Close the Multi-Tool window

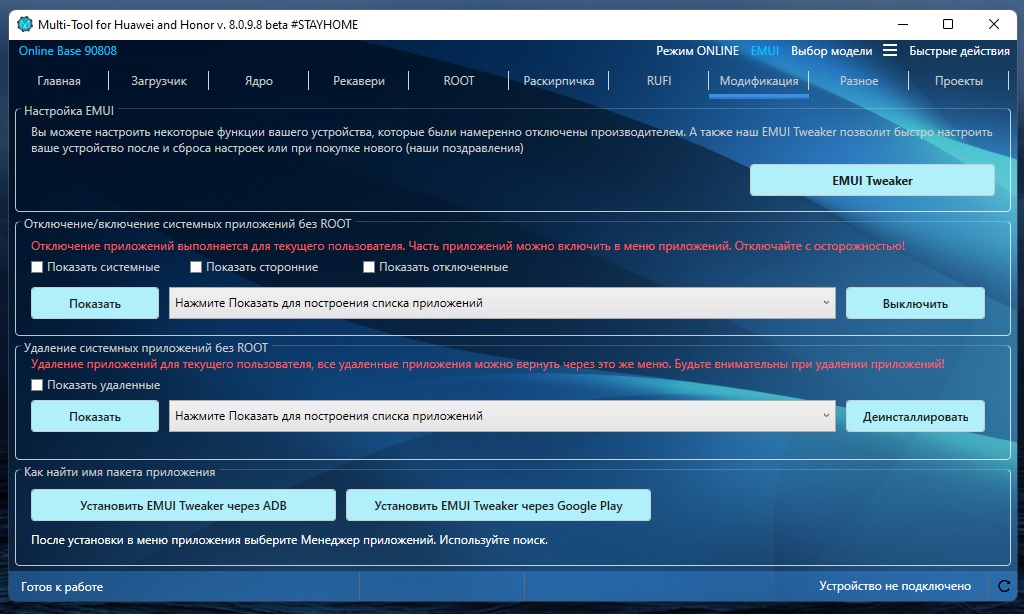994,24
